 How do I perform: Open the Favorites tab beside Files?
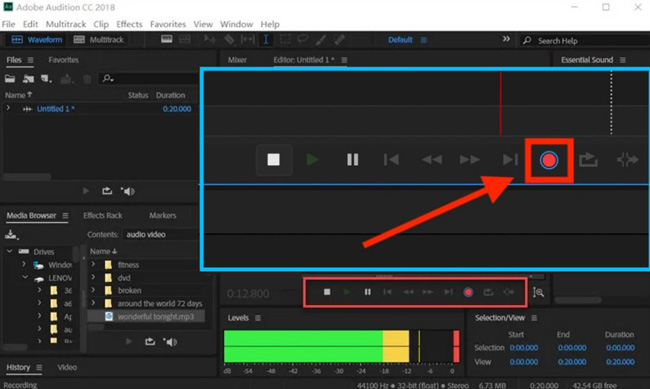click(x=63, y=60)
